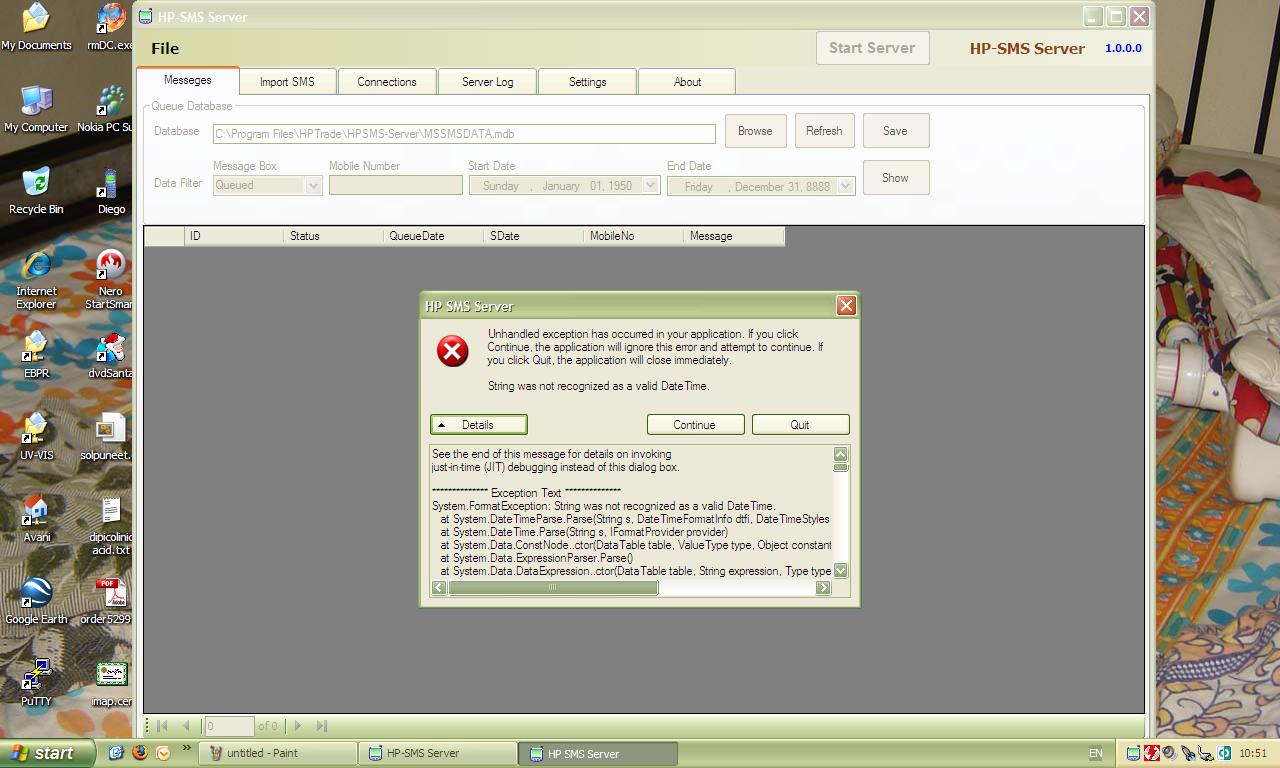Click the Firefox quick launch icon
Screen dimensions: 1280x768
140,753
